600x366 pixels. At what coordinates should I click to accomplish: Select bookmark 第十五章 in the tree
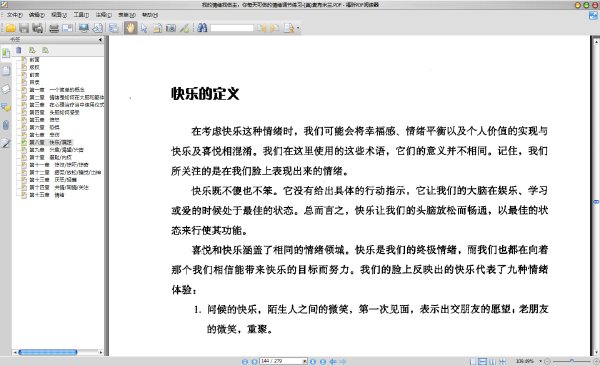[x=47, y=195]
